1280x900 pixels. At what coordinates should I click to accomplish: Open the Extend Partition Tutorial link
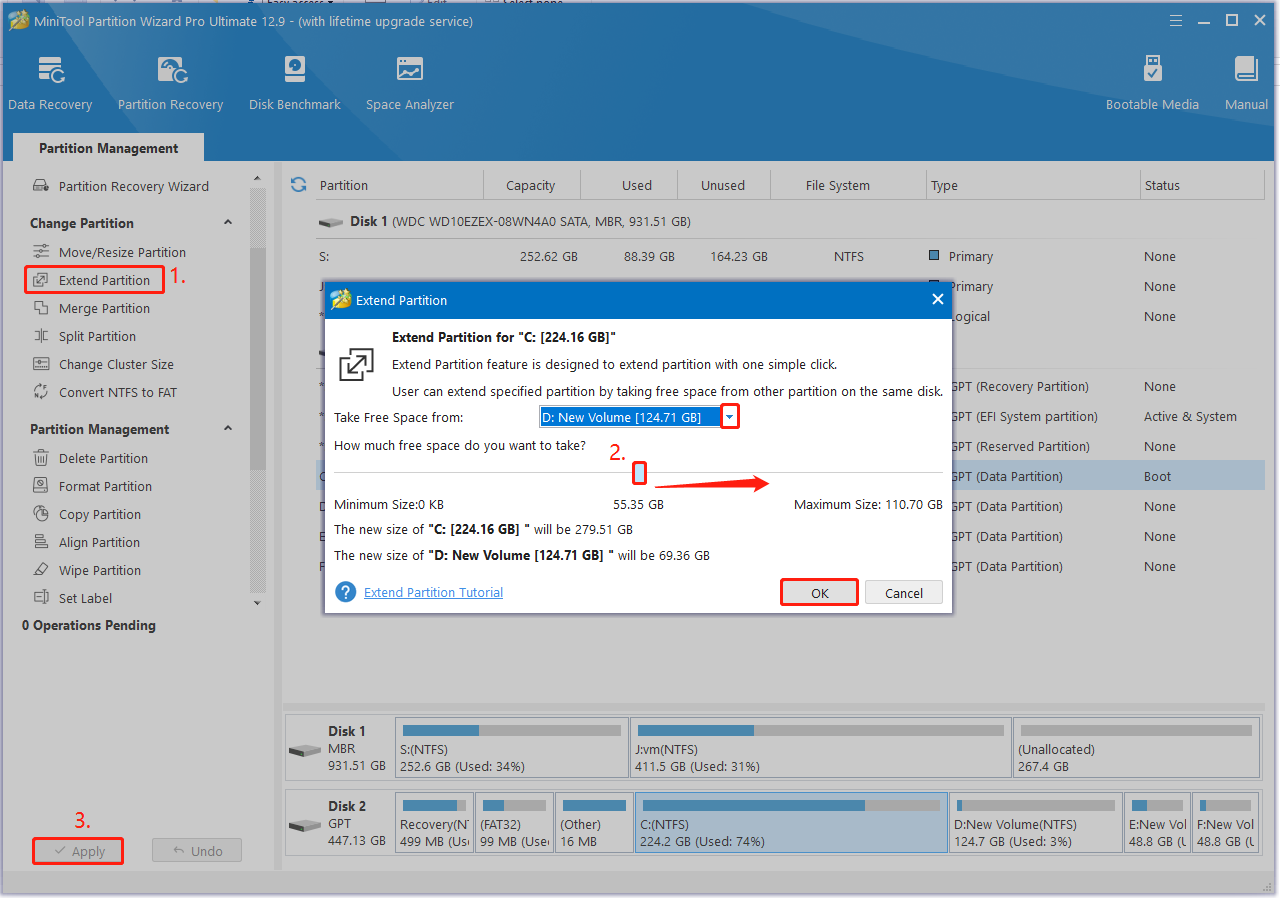click(x=433, y=592)
